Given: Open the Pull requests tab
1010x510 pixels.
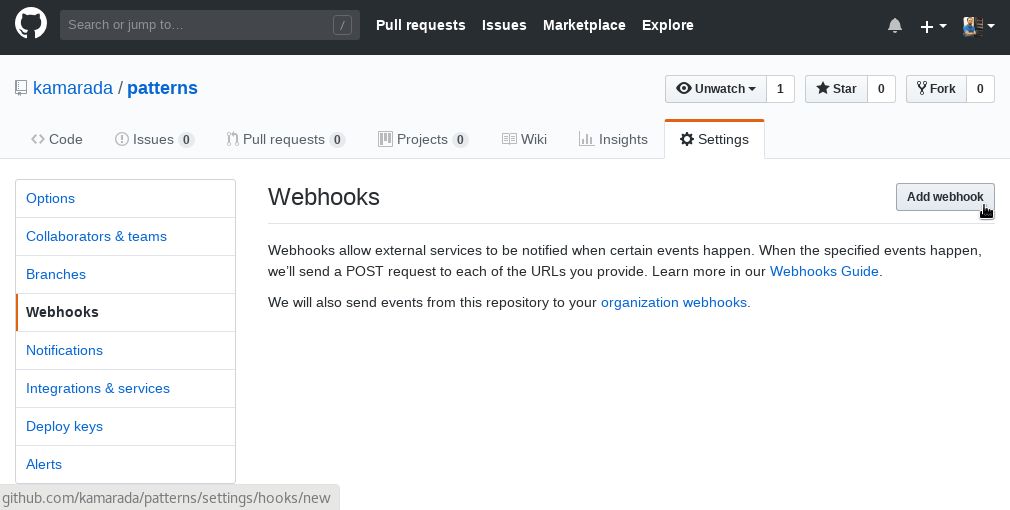Looking at the screenshot, I should [x=285, y=139].
